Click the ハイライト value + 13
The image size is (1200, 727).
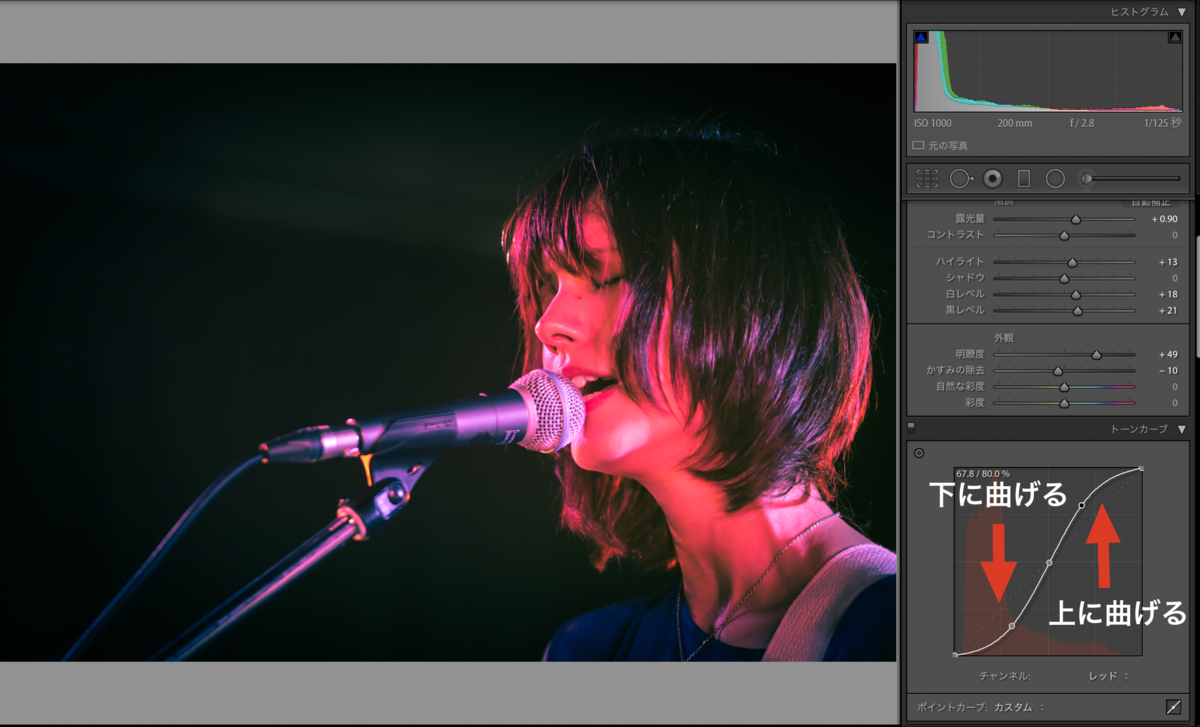tap(1168, 262)
